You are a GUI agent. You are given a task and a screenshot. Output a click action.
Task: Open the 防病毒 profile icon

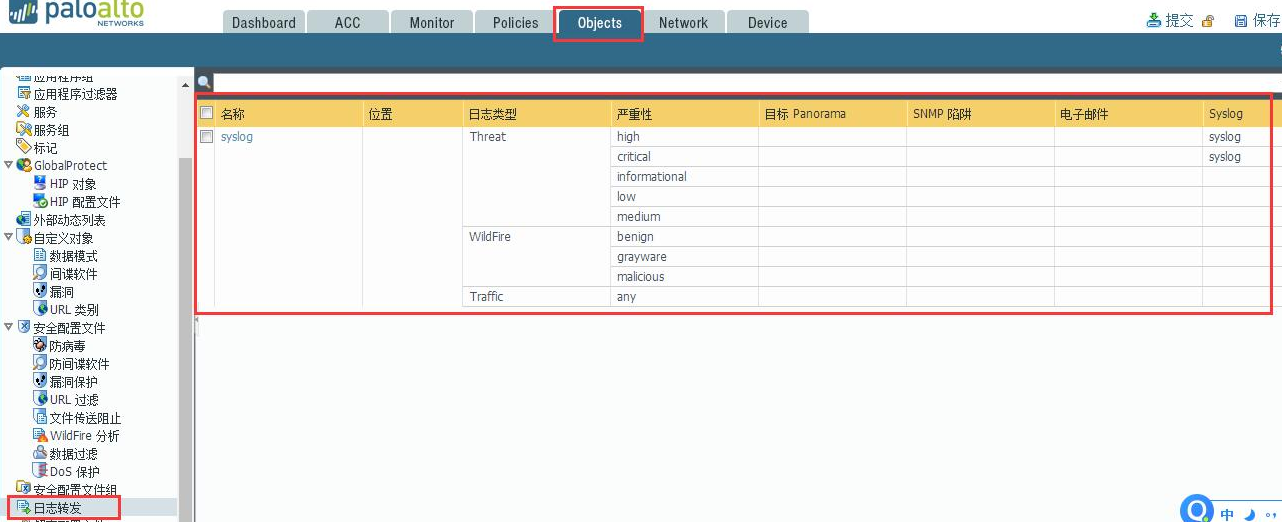coord(40,345)
